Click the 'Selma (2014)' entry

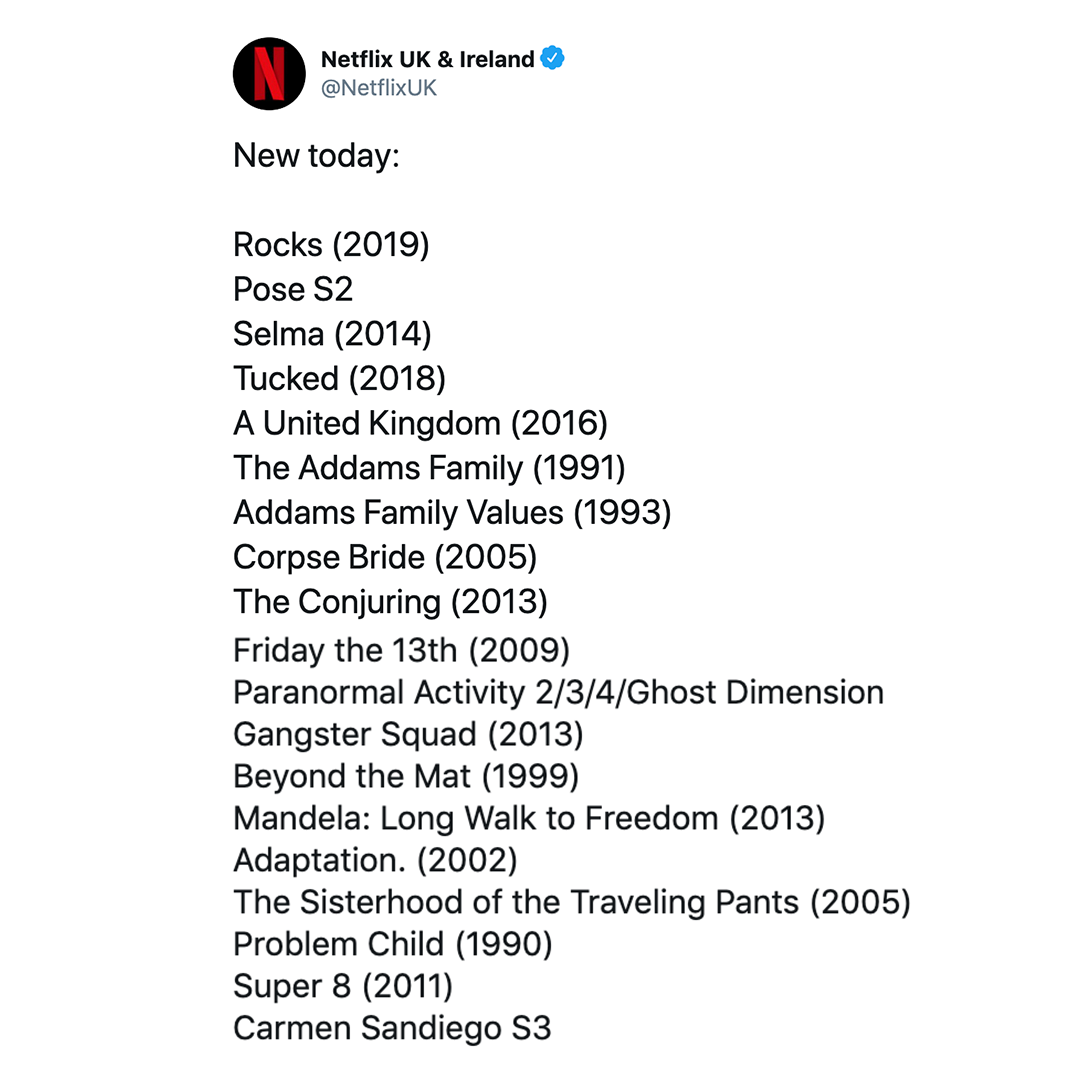333,334
